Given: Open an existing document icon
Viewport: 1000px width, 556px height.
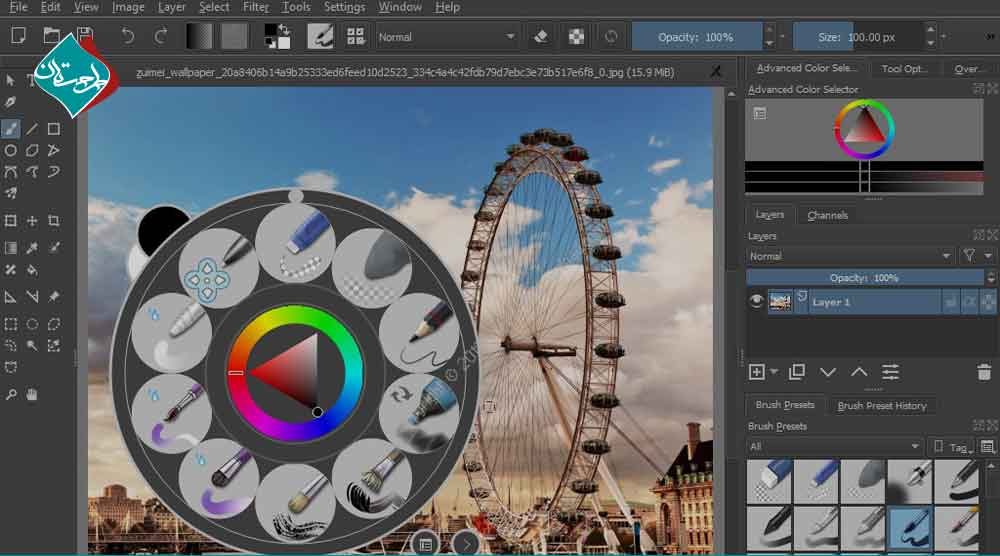Looking at the screenshot, I should (52, 36).
